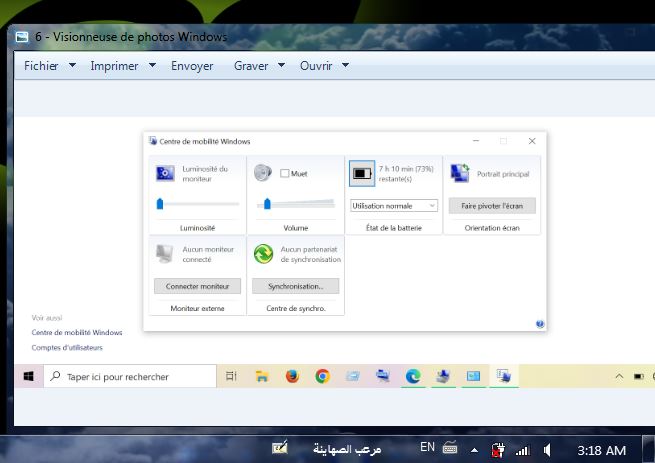Image resolution: width=655 pixels, height=463 pixels.
Task: Open File Explorer from inner taskbar
Action: [x=261, y=377]
